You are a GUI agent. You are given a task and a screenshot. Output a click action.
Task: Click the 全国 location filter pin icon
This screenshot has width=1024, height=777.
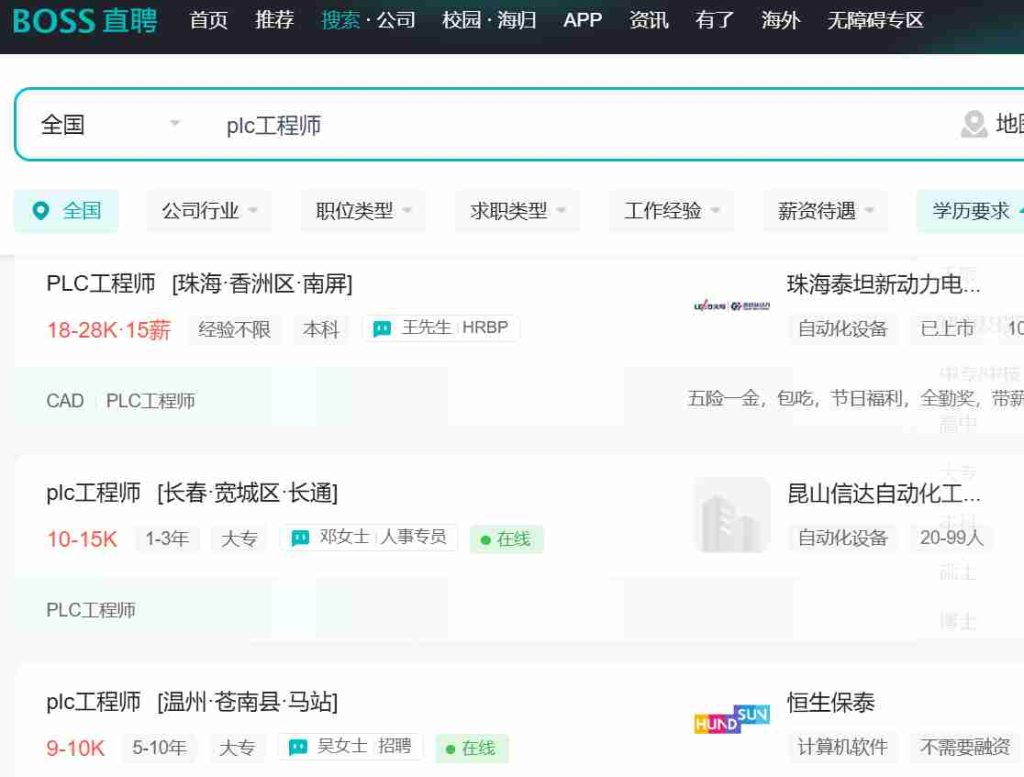40,210
